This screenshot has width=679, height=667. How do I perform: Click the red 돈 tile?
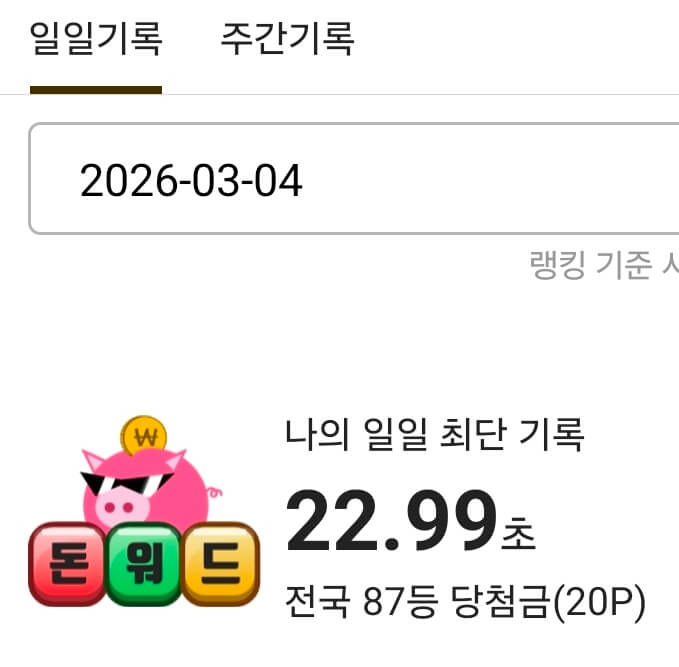68,563
